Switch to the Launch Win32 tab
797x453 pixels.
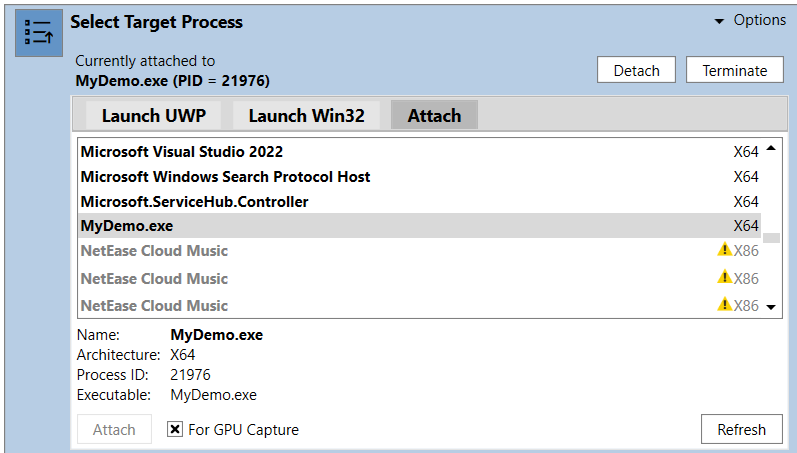point(306,115)
